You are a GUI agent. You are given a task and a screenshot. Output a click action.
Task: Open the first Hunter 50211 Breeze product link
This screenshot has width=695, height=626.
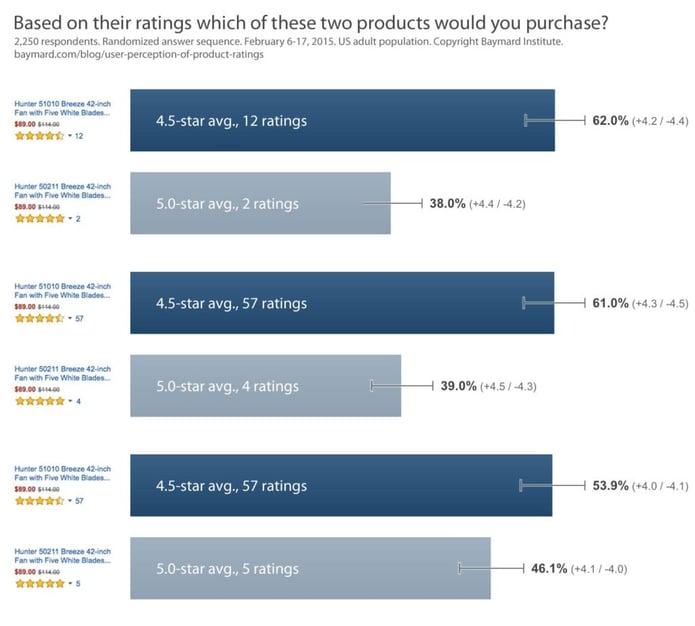tap(62, 191)
